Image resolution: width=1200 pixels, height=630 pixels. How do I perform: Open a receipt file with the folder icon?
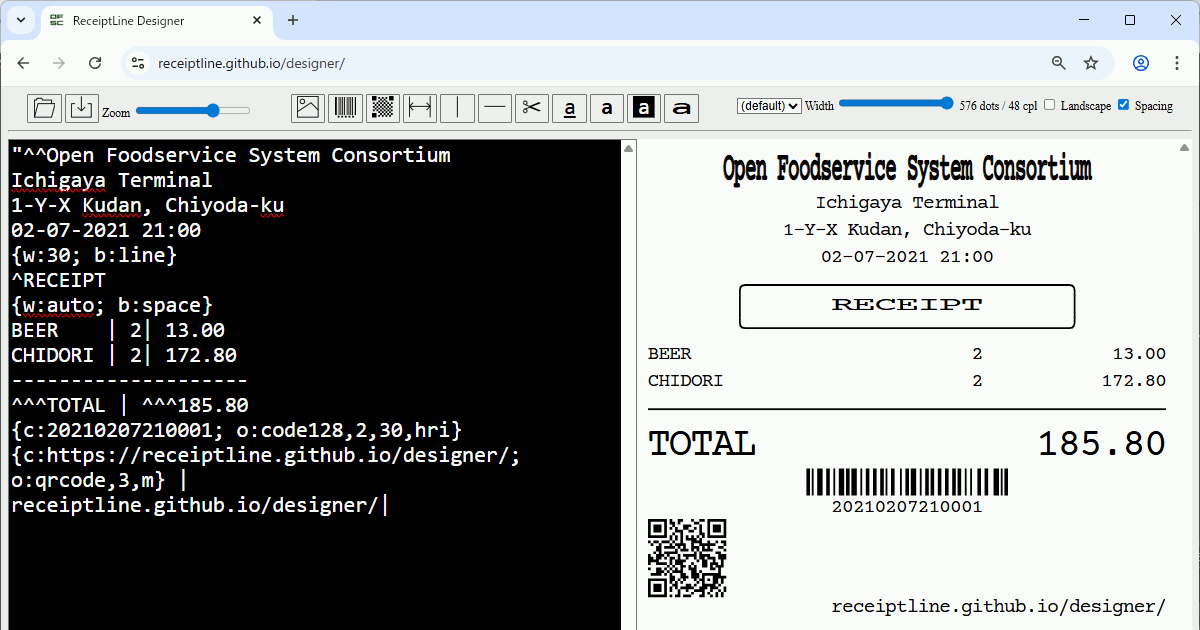(44, 108)
